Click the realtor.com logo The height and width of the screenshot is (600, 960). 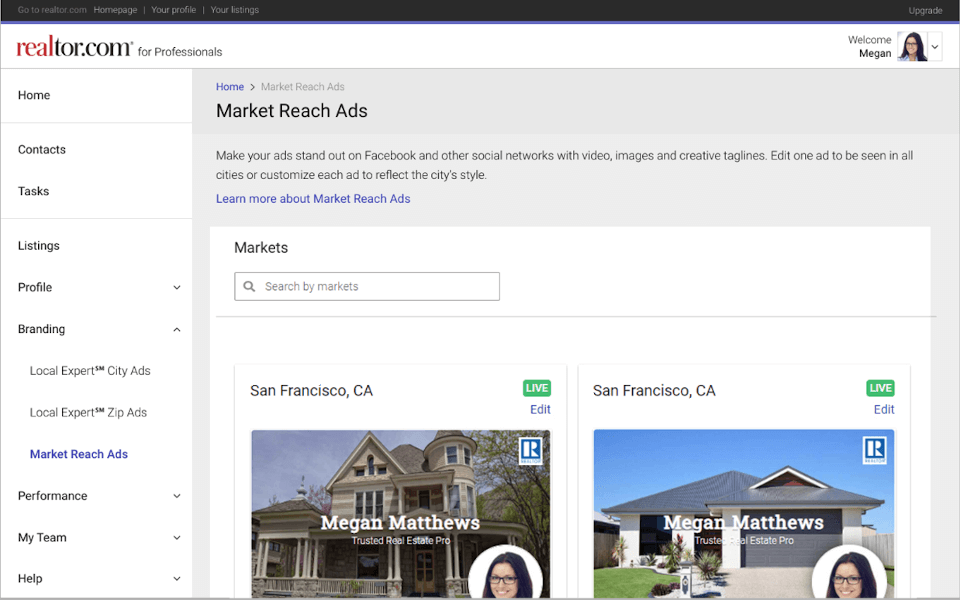[74, 47]
